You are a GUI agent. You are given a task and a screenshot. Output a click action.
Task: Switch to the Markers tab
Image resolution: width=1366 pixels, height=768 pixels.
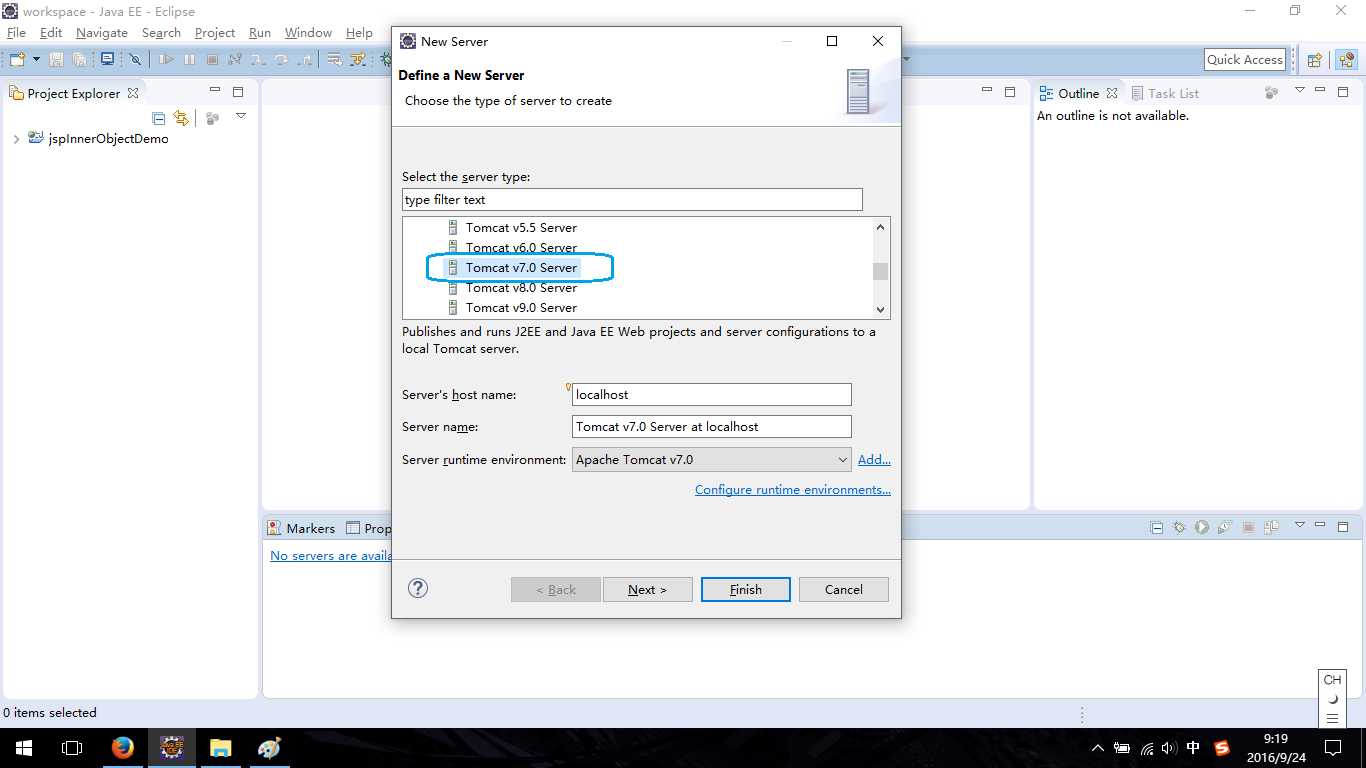point(301,528)
